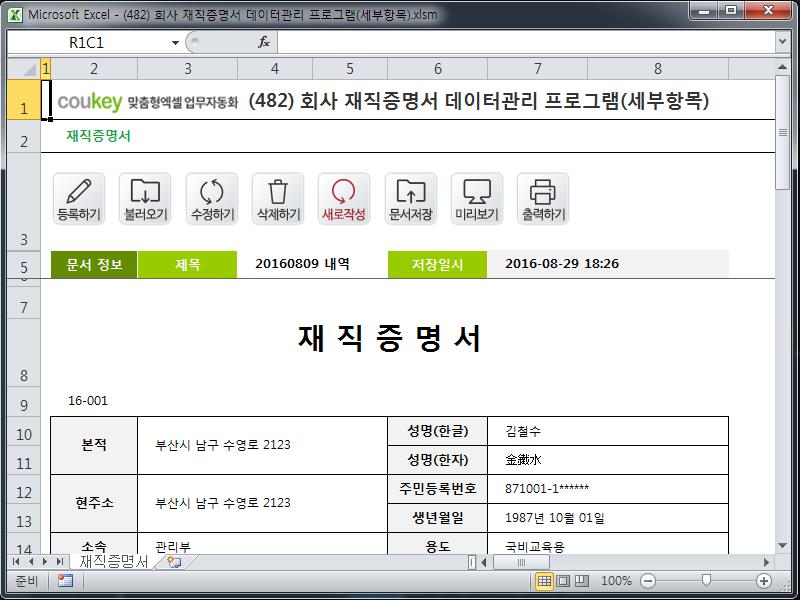This screenshot has width=800, height=600.
Task: Click the macro record icon in status bar
Action: pyautogui.click(x=65, y=581)
